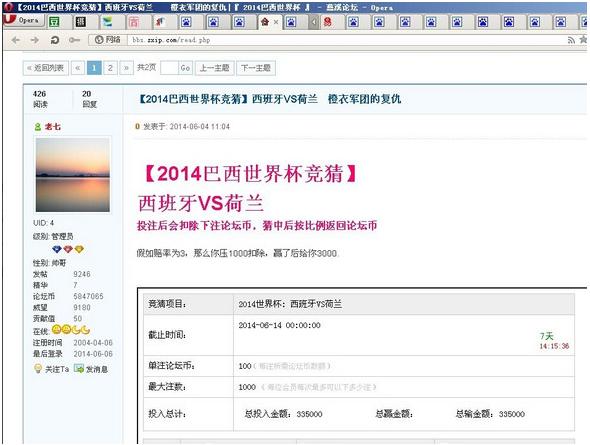
Task: Click the green online user icon beside 老七
Action: 38,127
